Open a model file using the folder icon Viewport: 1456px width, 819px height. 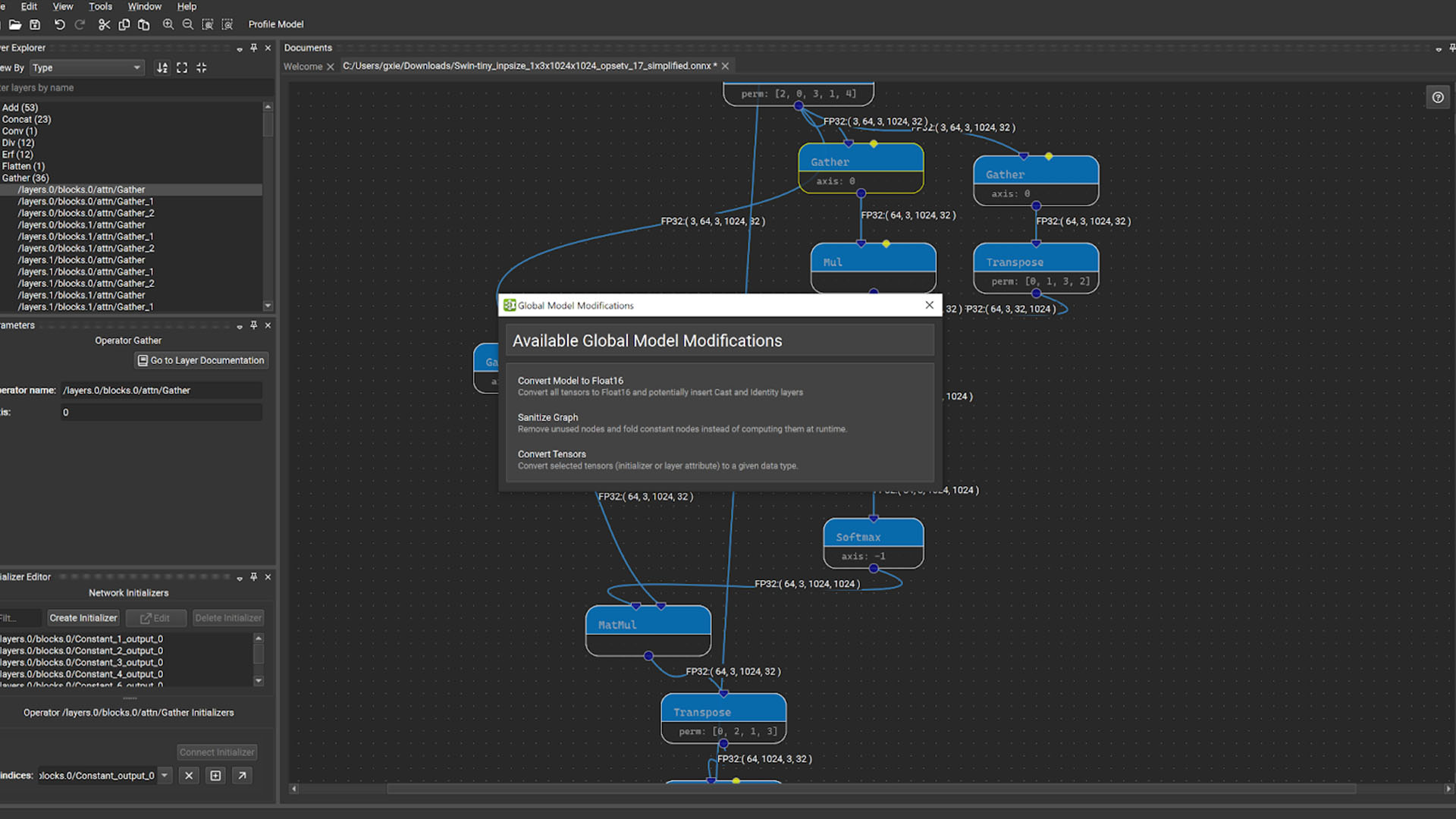pos(15,24)
